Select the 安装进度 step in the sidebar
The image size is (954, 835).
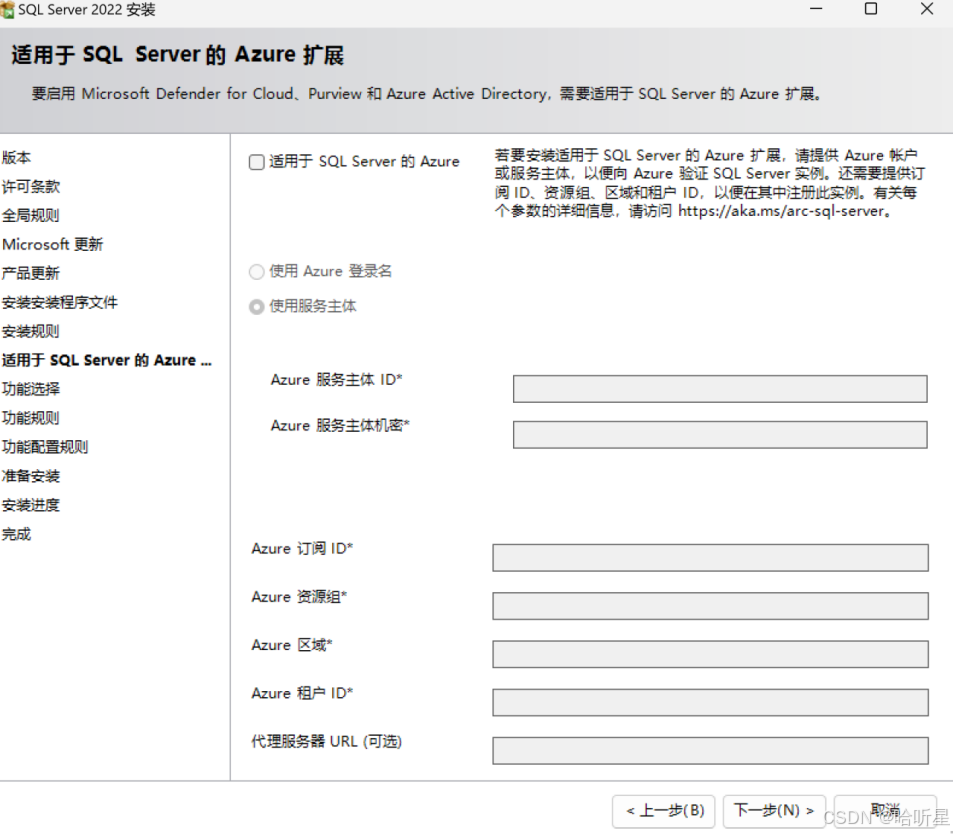coord(31,505)
